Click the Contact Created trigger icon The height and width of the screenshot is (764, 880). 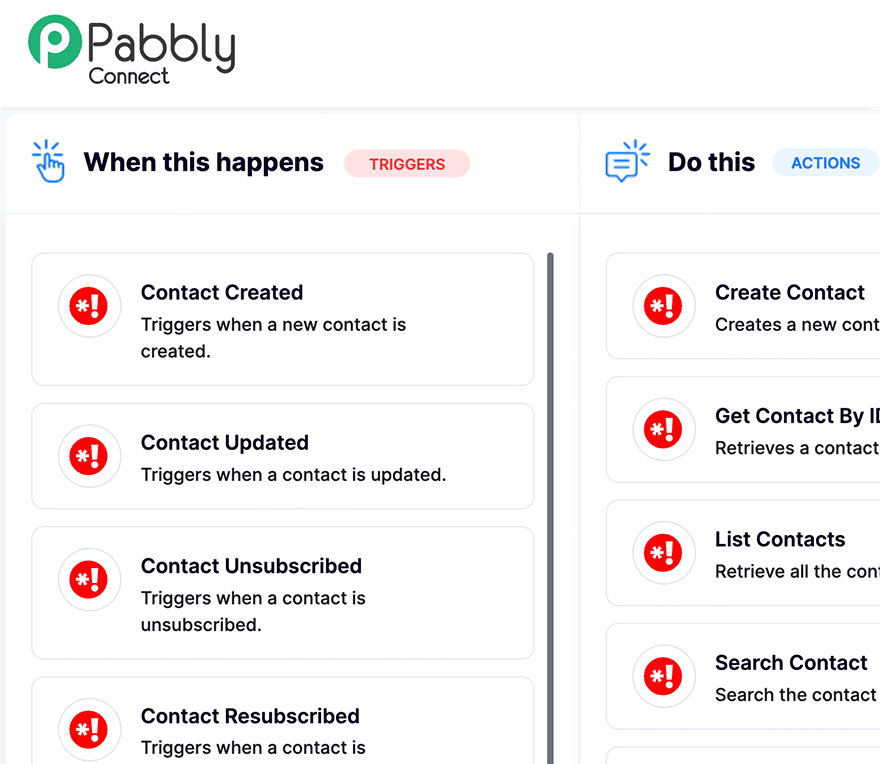coord(90,306)
